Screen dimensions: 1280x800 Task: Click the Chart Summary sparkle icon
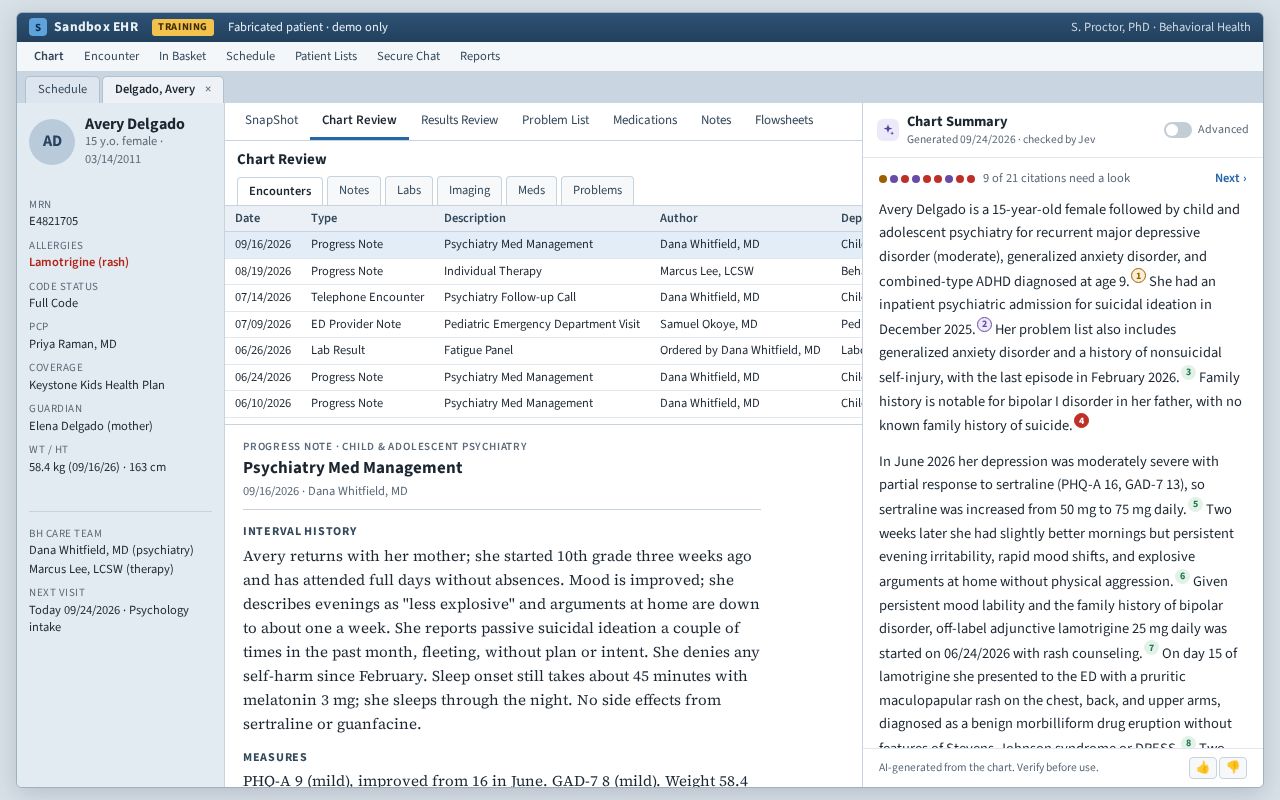click(x=888, y=130)
